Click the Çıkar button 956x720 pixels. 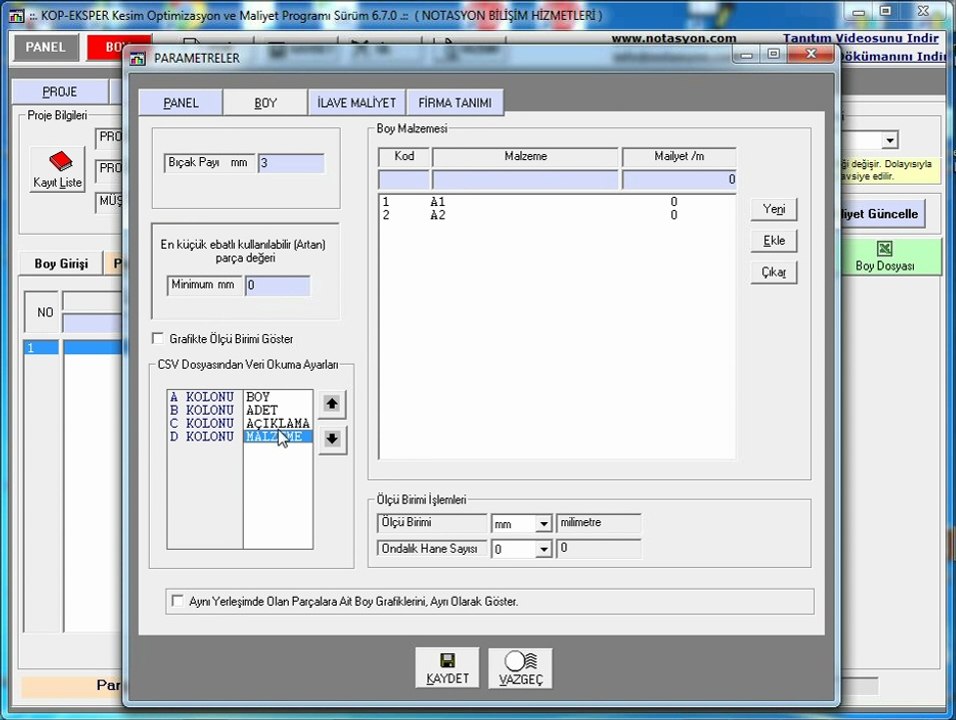pyautogui.click(x=774, y=272)
